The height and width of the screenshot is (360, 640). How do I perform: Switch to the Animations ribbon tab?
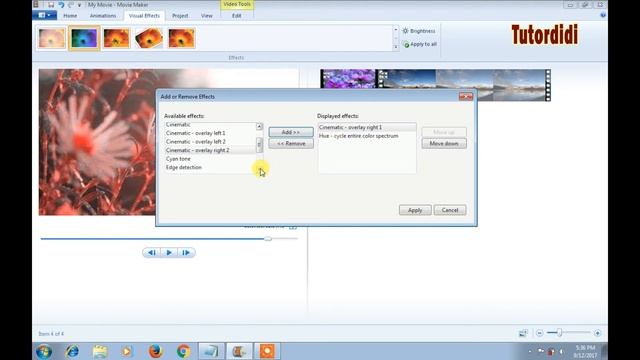103,16
